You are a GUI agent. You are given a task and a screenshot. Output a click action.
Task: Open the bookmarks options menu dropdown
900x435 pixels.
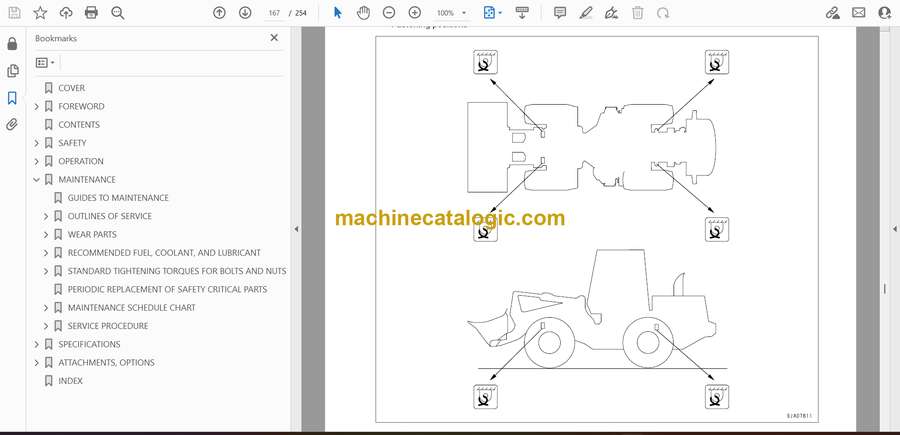click(45, 63)
